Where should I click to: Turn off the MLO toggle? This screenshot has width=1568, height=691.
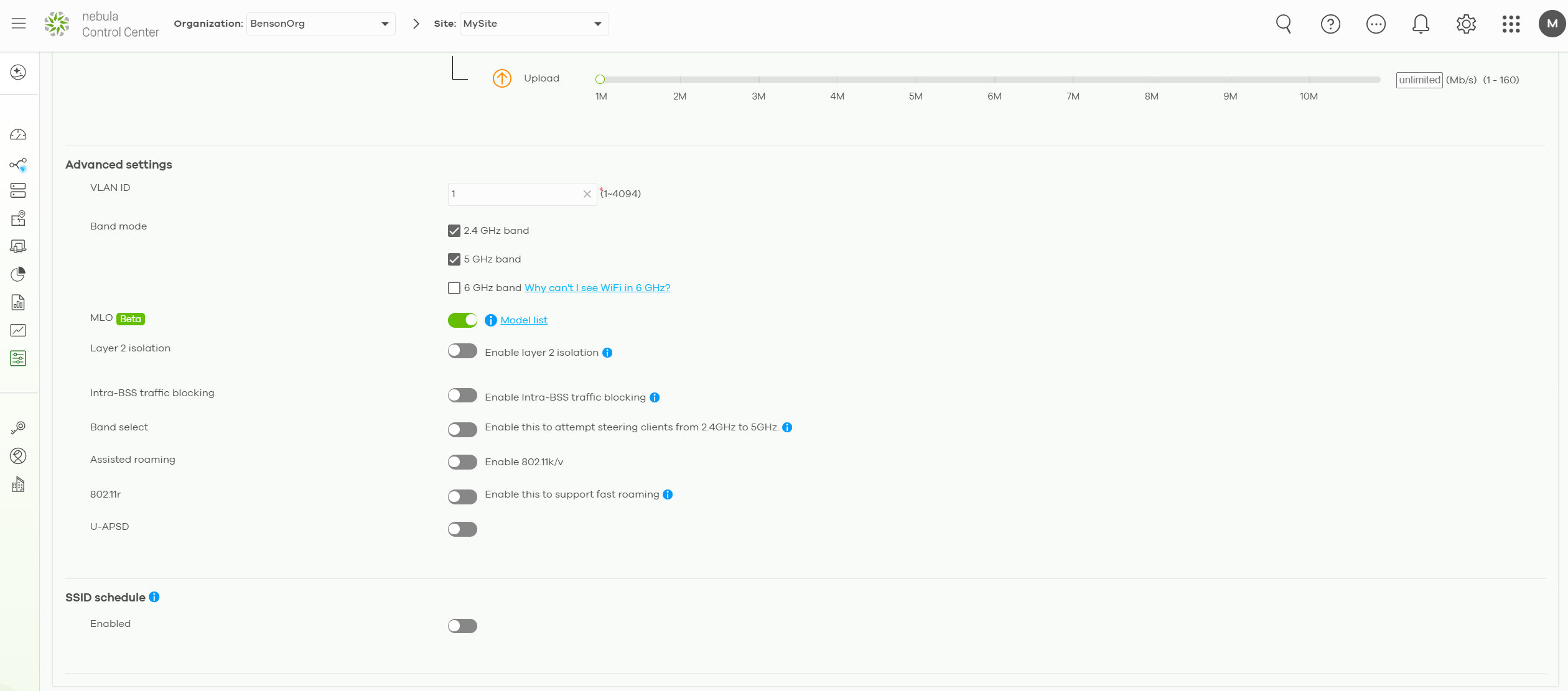462,320
